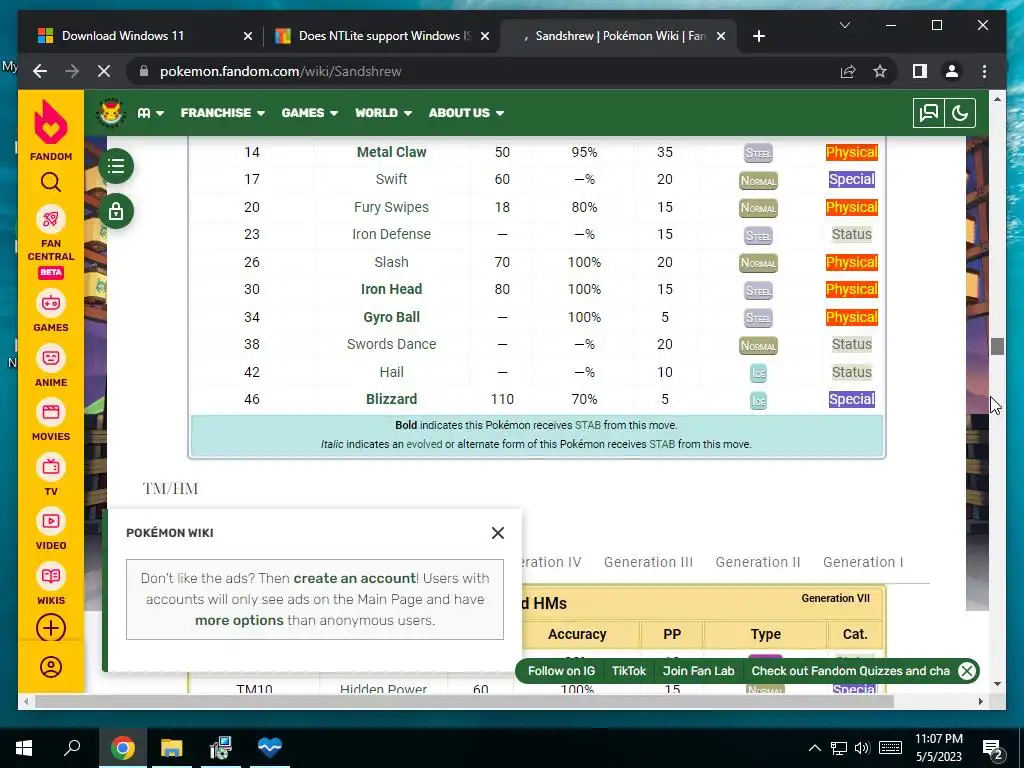Open the Windows Start menu
The image size is (1024, 768).
point(24,747)
